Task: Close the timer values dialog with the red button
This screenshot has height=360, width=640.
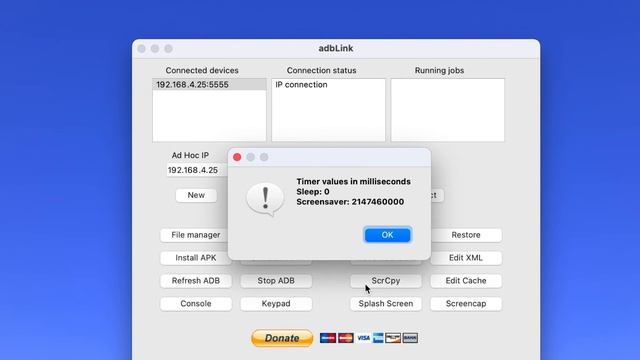Action: pos(237,157)
